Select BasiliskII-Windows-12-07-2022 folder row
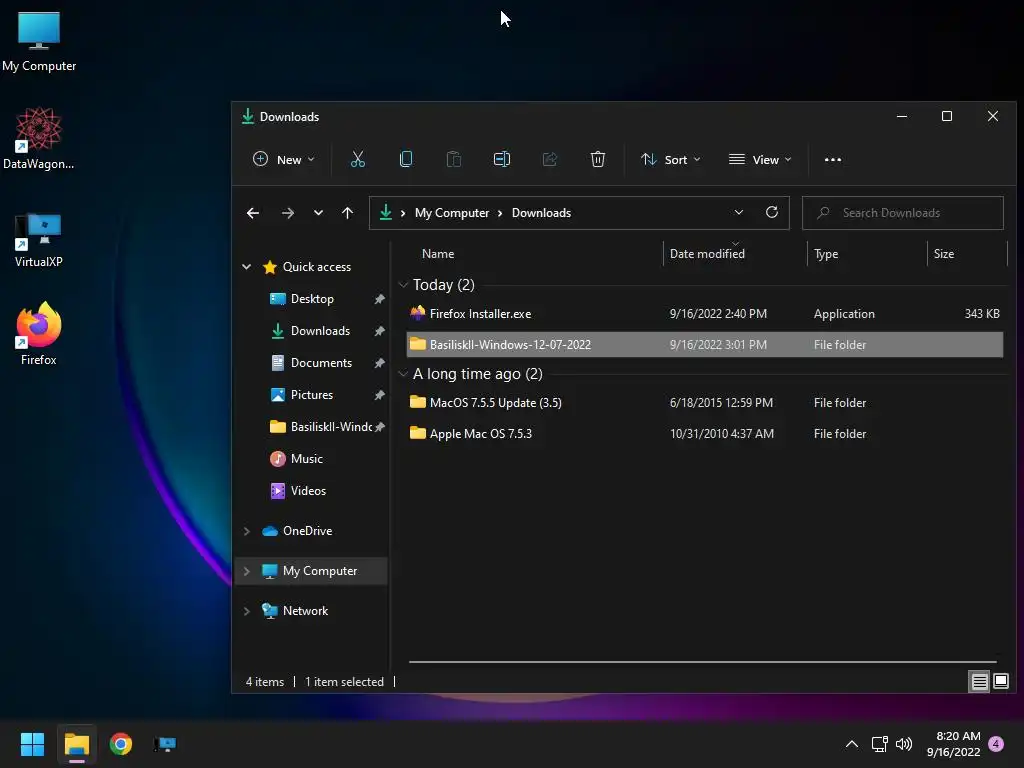Screen dimensions: 1024x768 point(705,345)
